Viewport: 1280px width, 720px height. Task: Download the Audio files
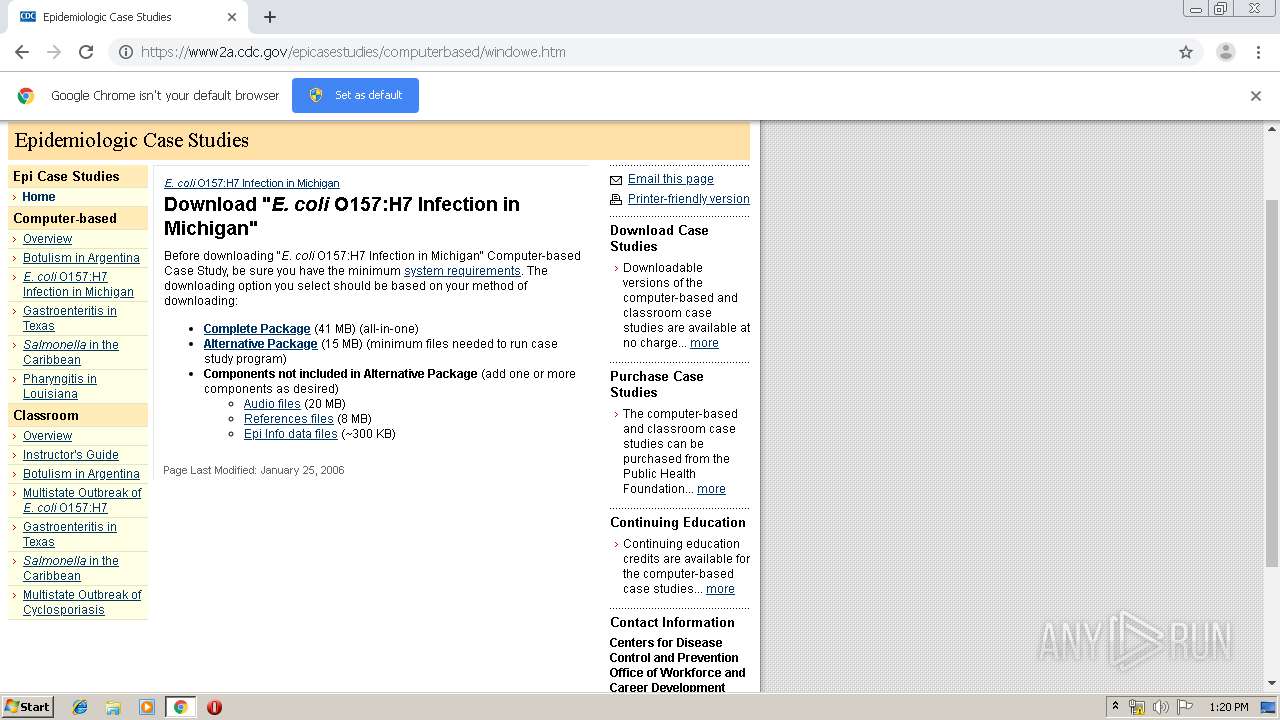click(272, 404)
